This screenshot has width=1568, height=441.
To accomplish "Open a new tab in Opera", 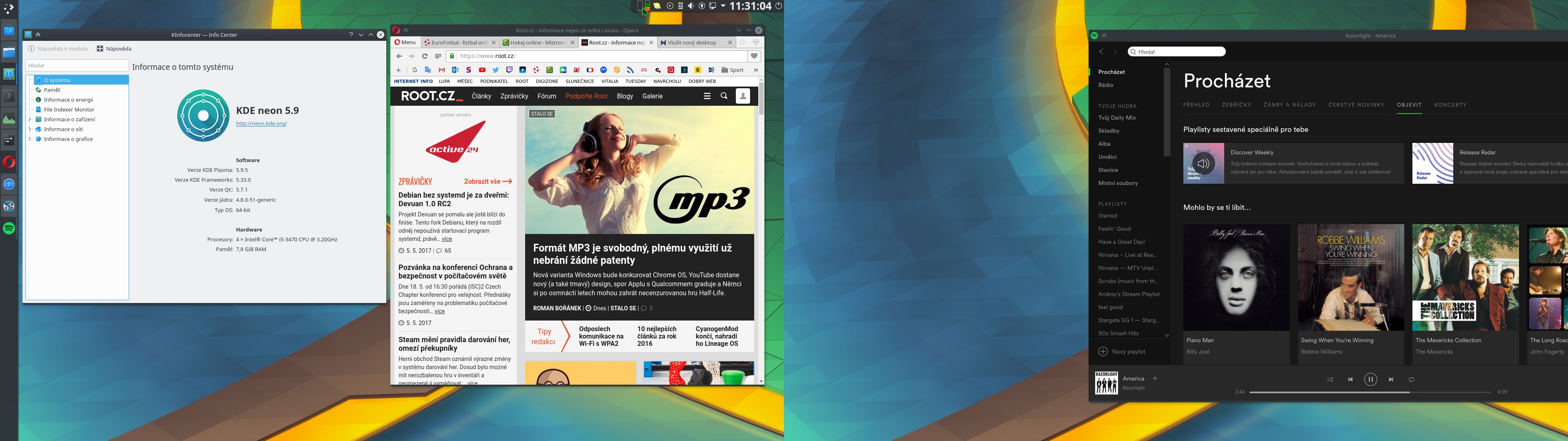I will [742, 42].
